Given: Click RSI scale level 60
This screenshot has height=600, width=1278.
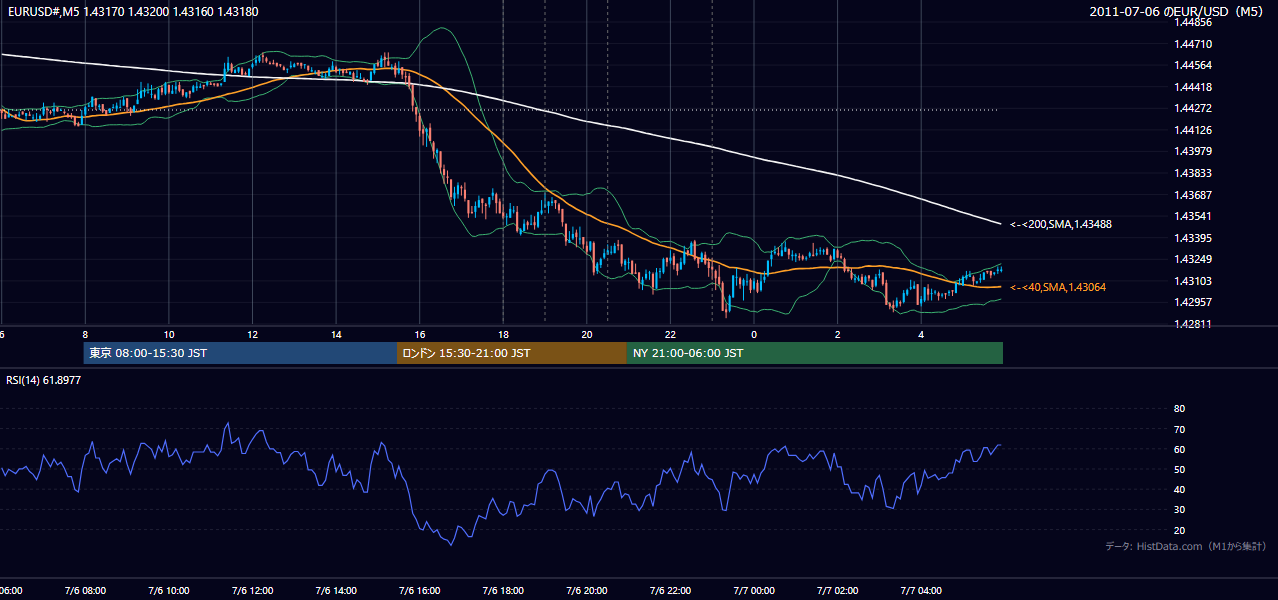Looking at the screenshot, I should tap(1179, 449).
